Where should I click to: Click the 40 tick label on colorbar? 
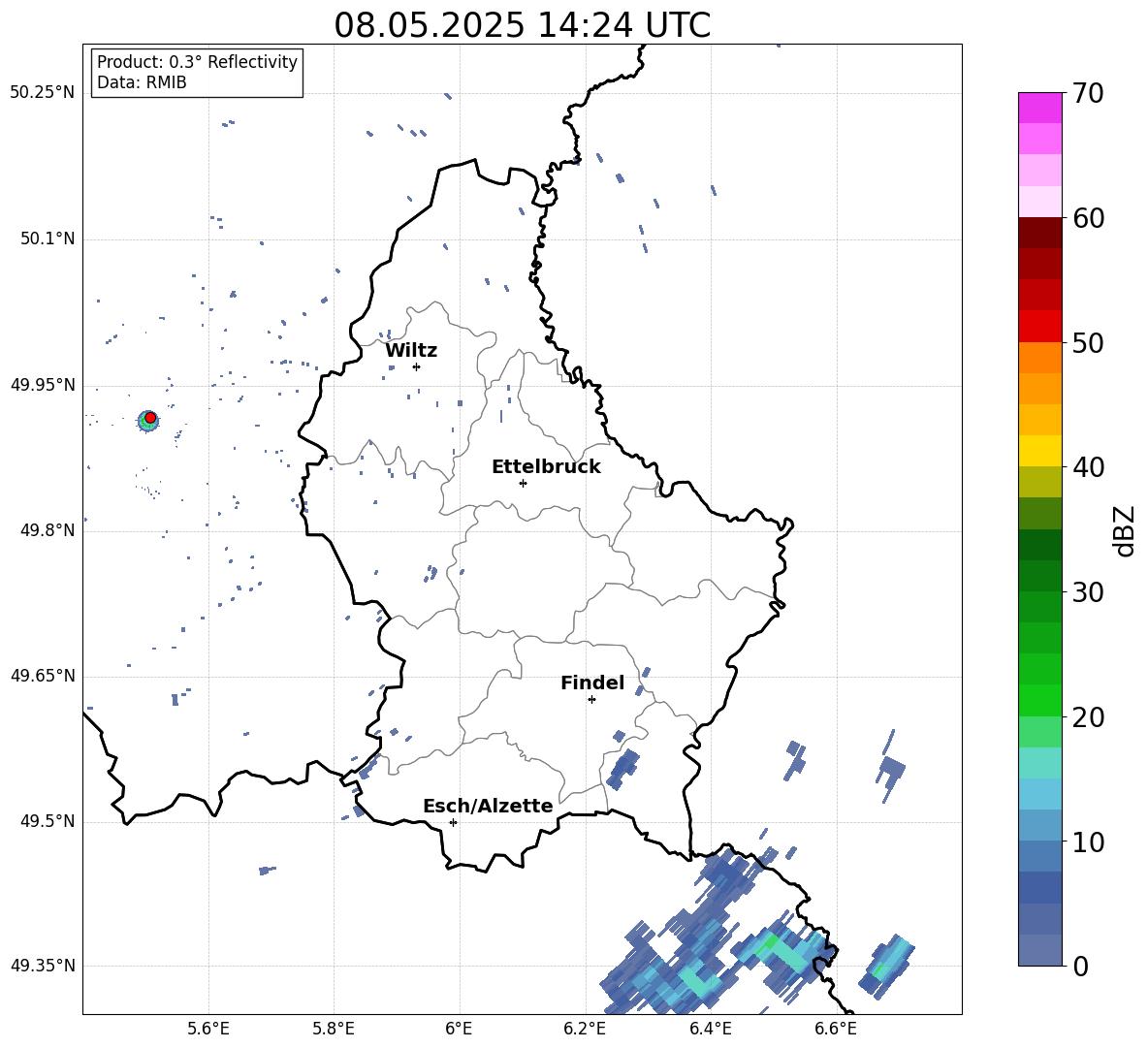coord(1087,467)
